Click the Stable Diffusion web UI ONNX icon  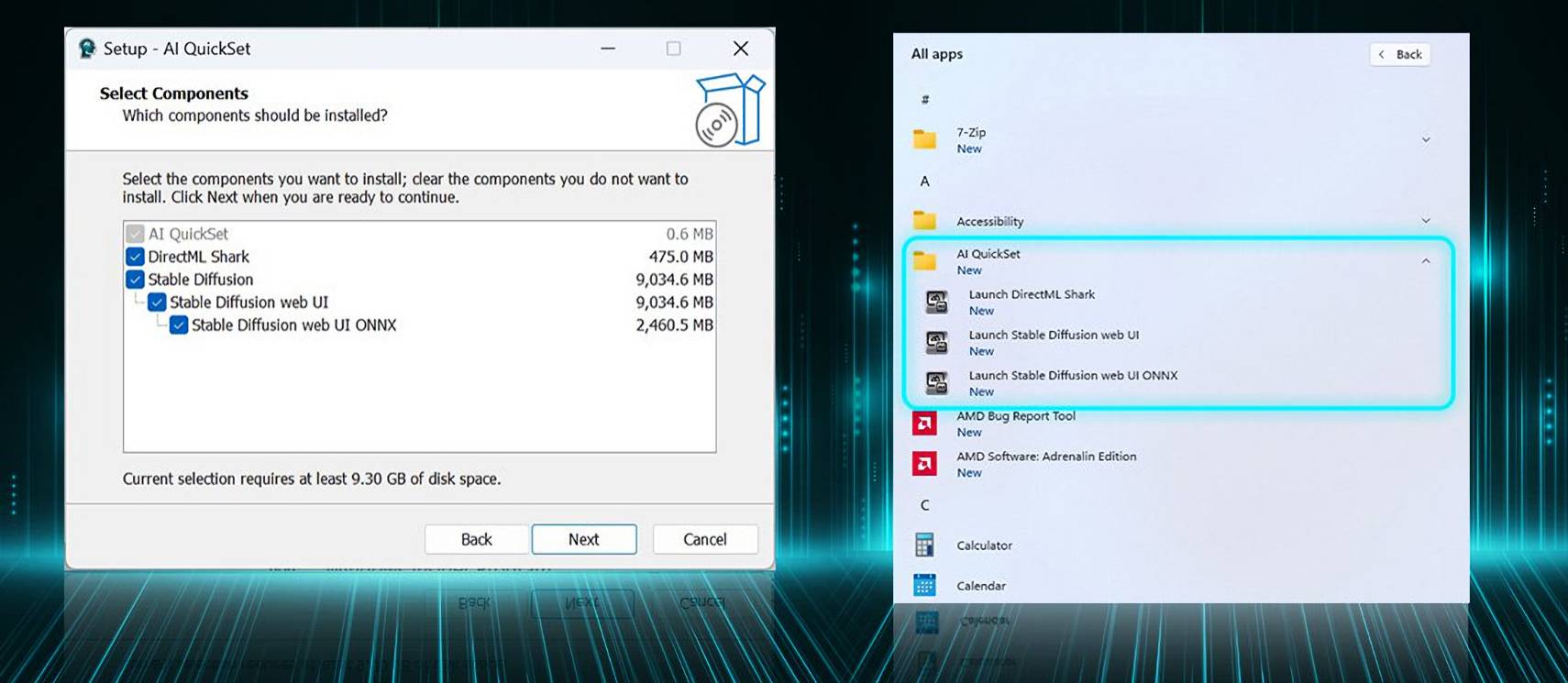coord(936,382)
